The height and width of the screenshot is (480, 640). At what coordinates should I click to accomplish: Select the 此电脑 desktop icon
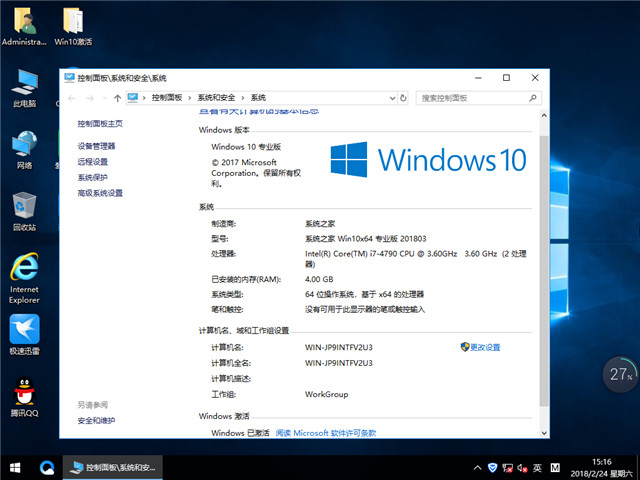point(24,88)
